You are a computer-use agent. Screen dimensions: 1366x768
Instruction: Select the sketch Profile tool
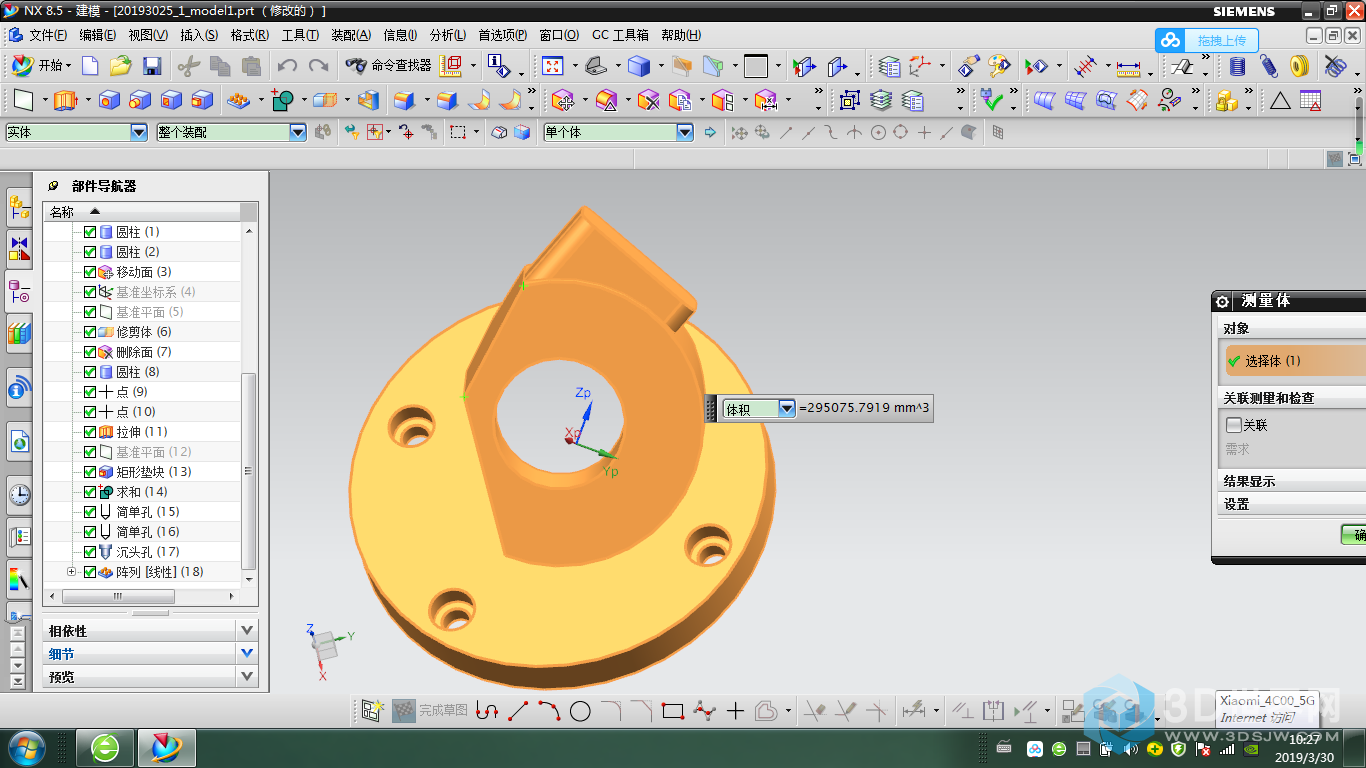click(x=486, y=711)
